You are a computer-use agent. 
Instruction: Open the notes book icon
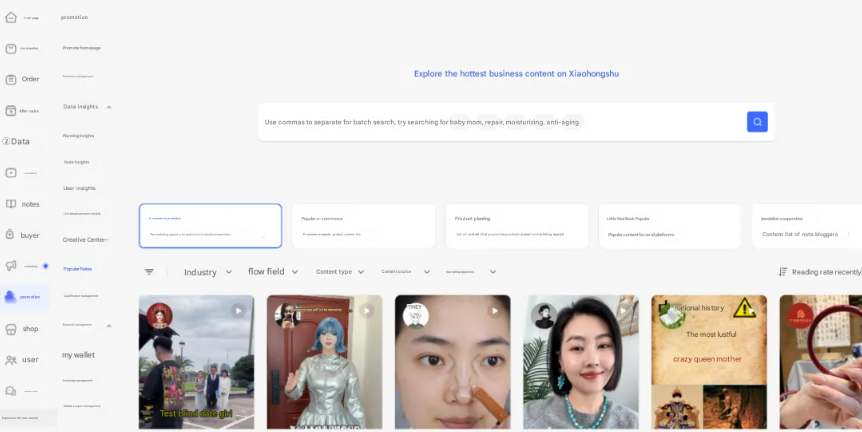(x=10, y=204)
